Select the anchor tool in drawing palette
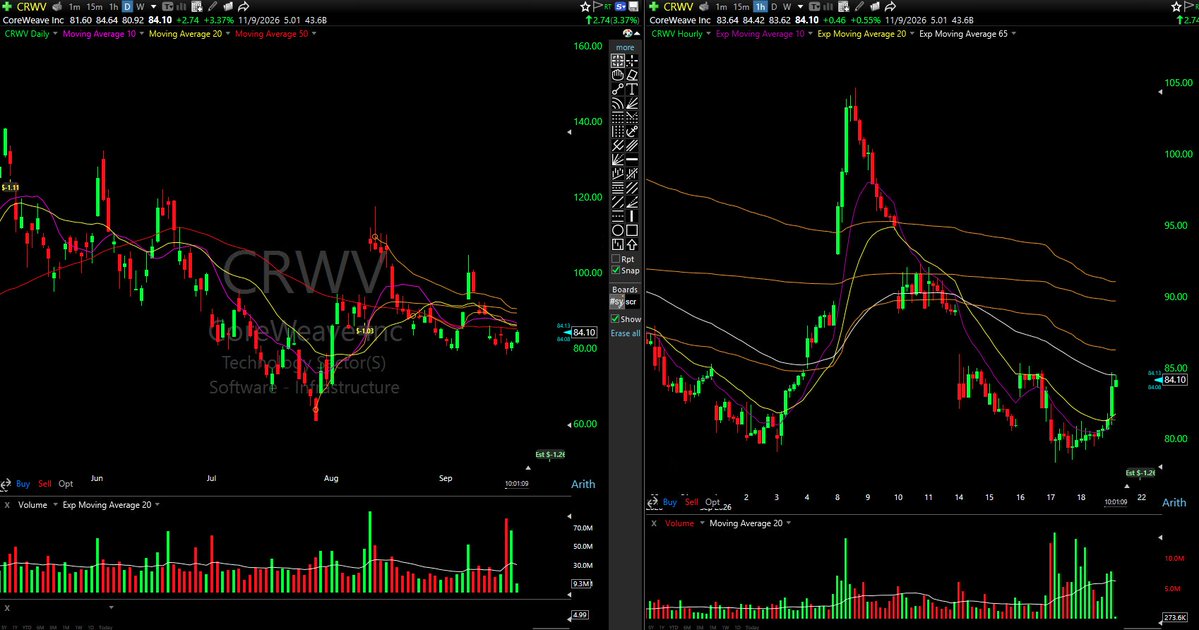The height and width of the screenshot is (630, 1199). (x=632, y=132)
